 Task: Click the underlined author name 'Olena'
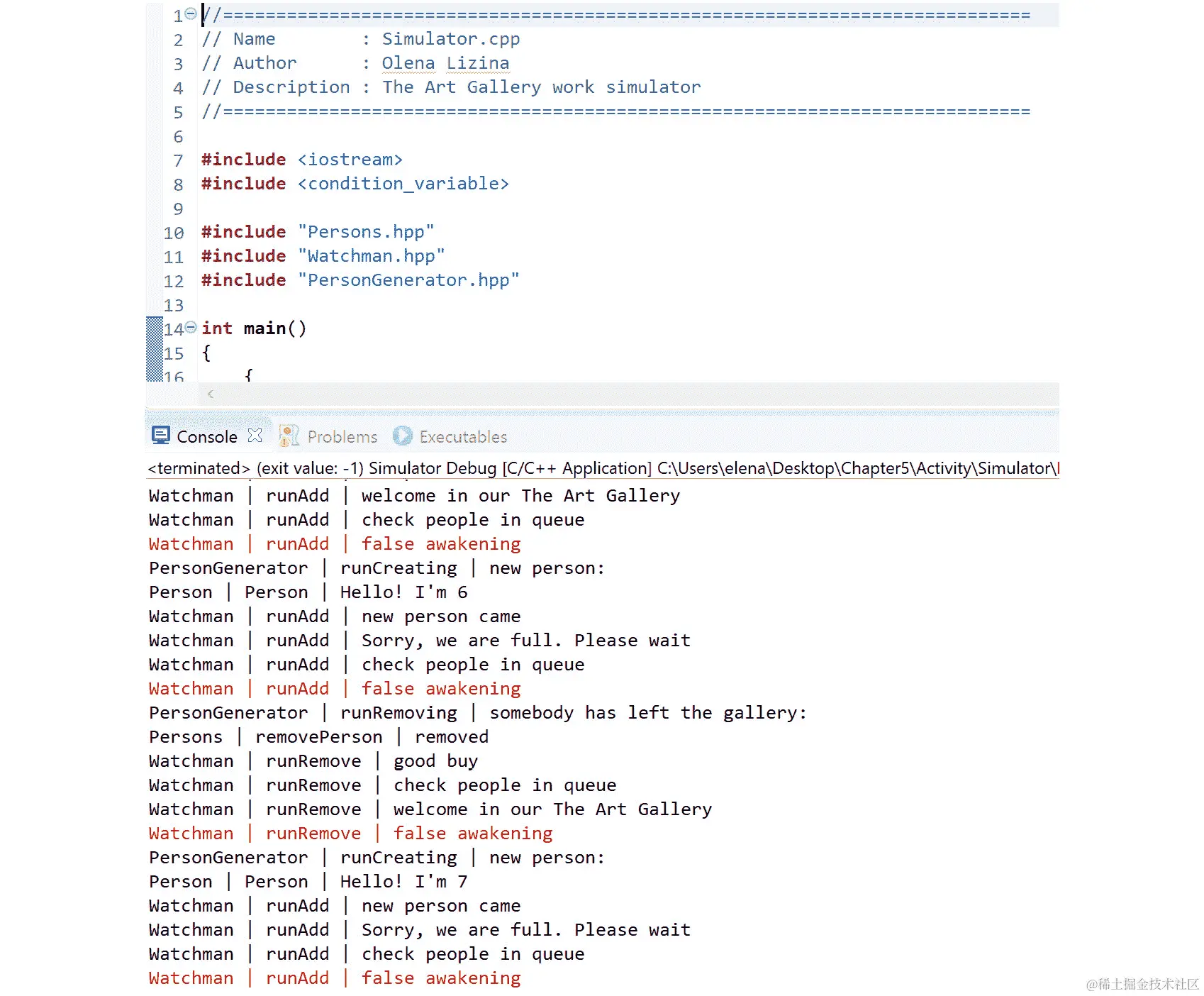click(x=408, y=63)
